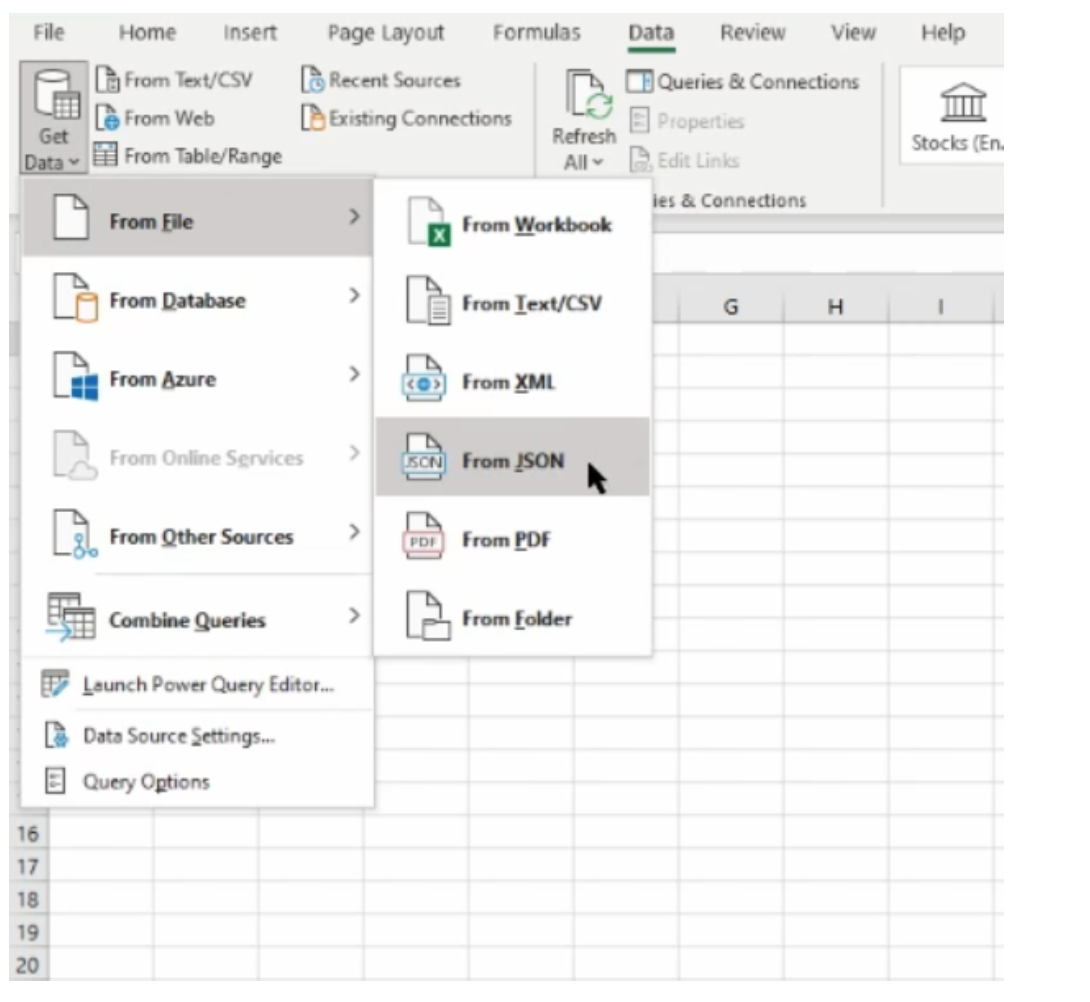The height and width of the screenshot is (1002, 1090).
Task: Click the From Azure menu icon
Action: point(75,376)
